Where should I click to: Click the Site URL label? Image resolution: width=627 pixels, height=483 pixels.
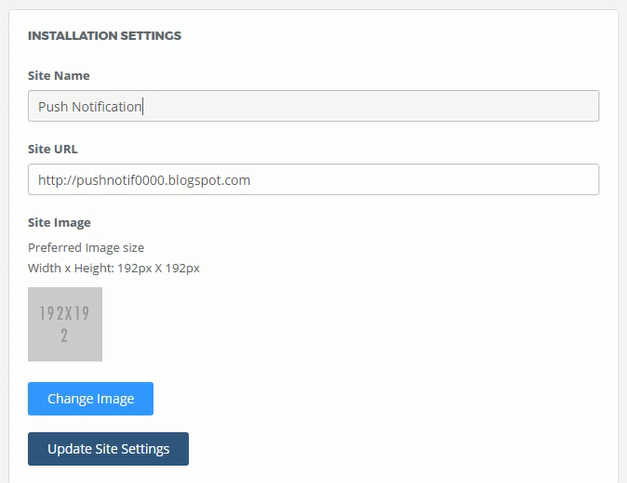[x=53, y=149]
